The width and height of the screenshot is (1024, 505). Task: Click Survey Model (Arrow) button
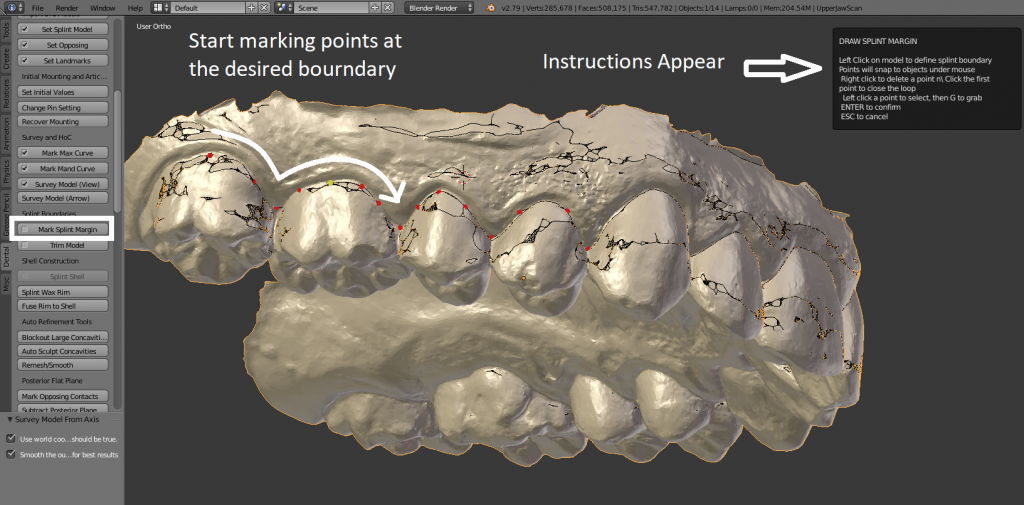click(x=63, y=198)
